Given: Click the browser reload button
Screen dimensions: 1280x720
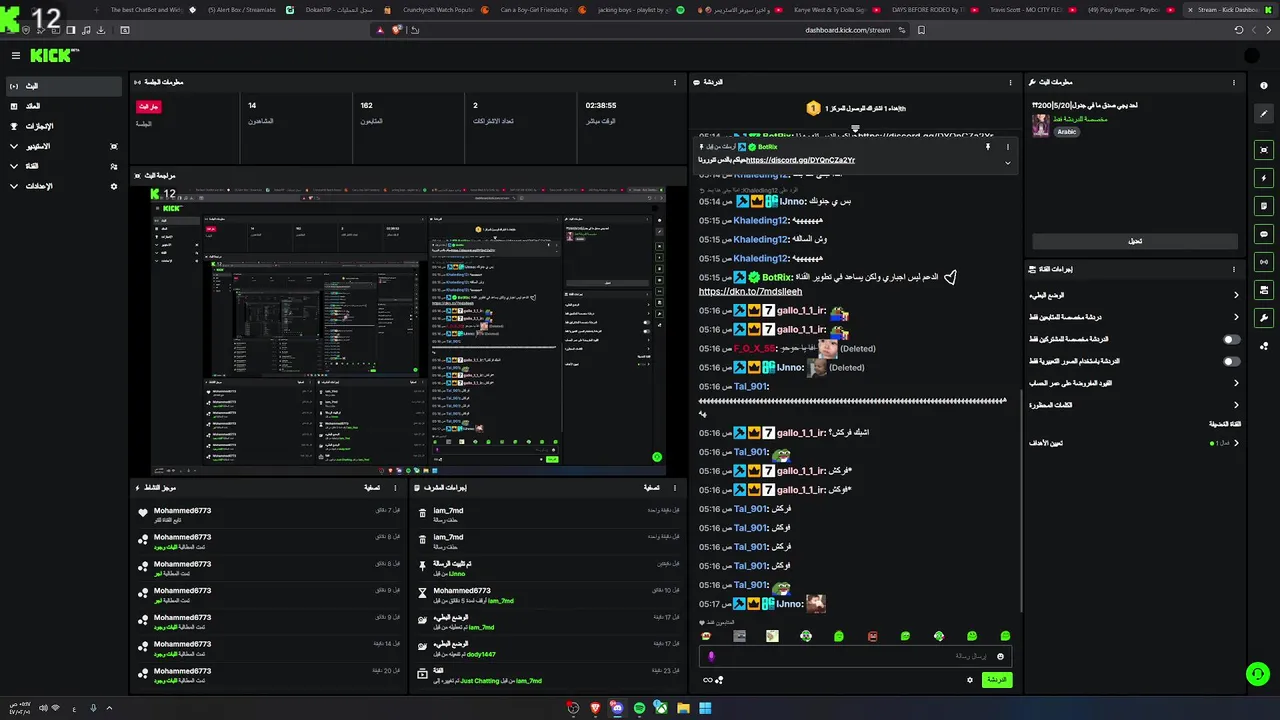Looking at the screenshot, I should [x=1238, y=30].
